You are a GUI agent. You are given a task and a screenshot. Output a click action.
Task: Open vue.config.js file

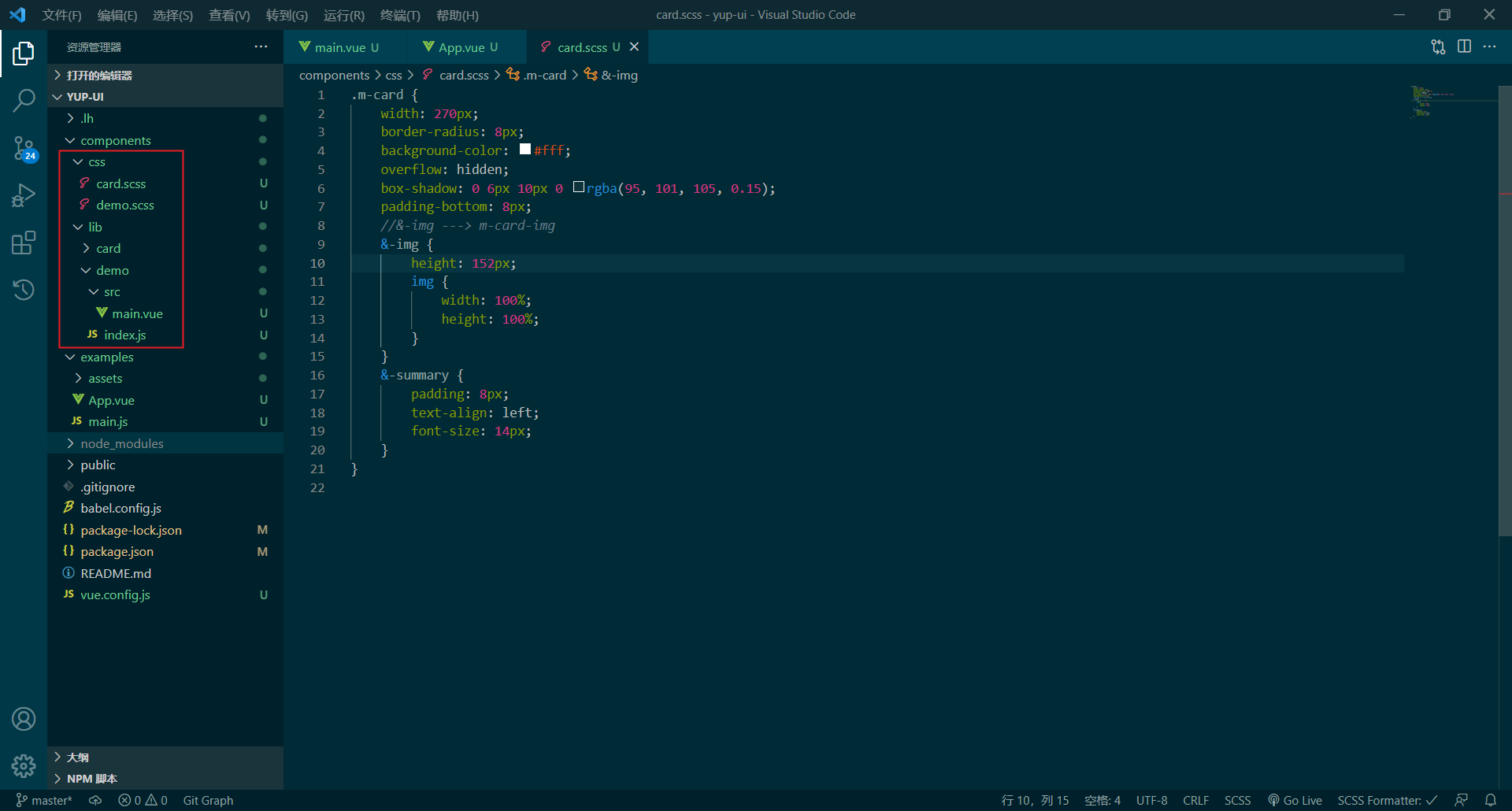165,594
